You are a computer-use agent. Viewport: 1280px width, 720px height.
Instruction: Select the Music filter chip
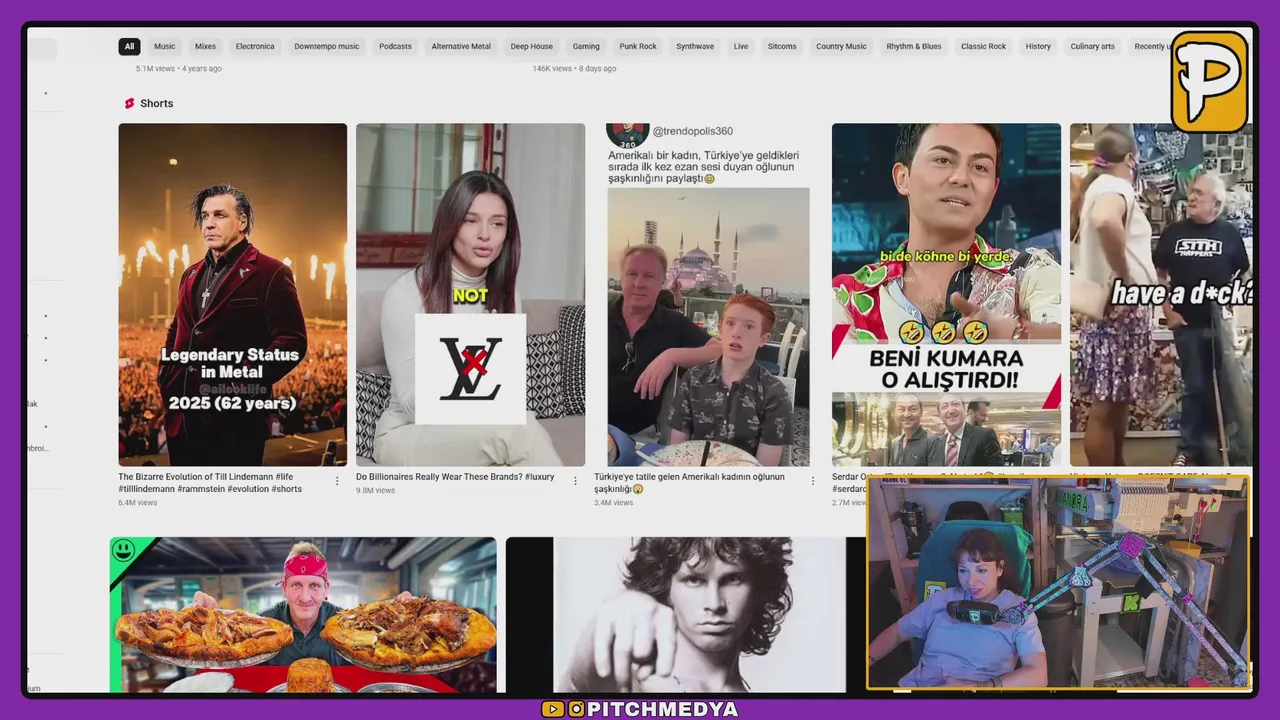164,46
